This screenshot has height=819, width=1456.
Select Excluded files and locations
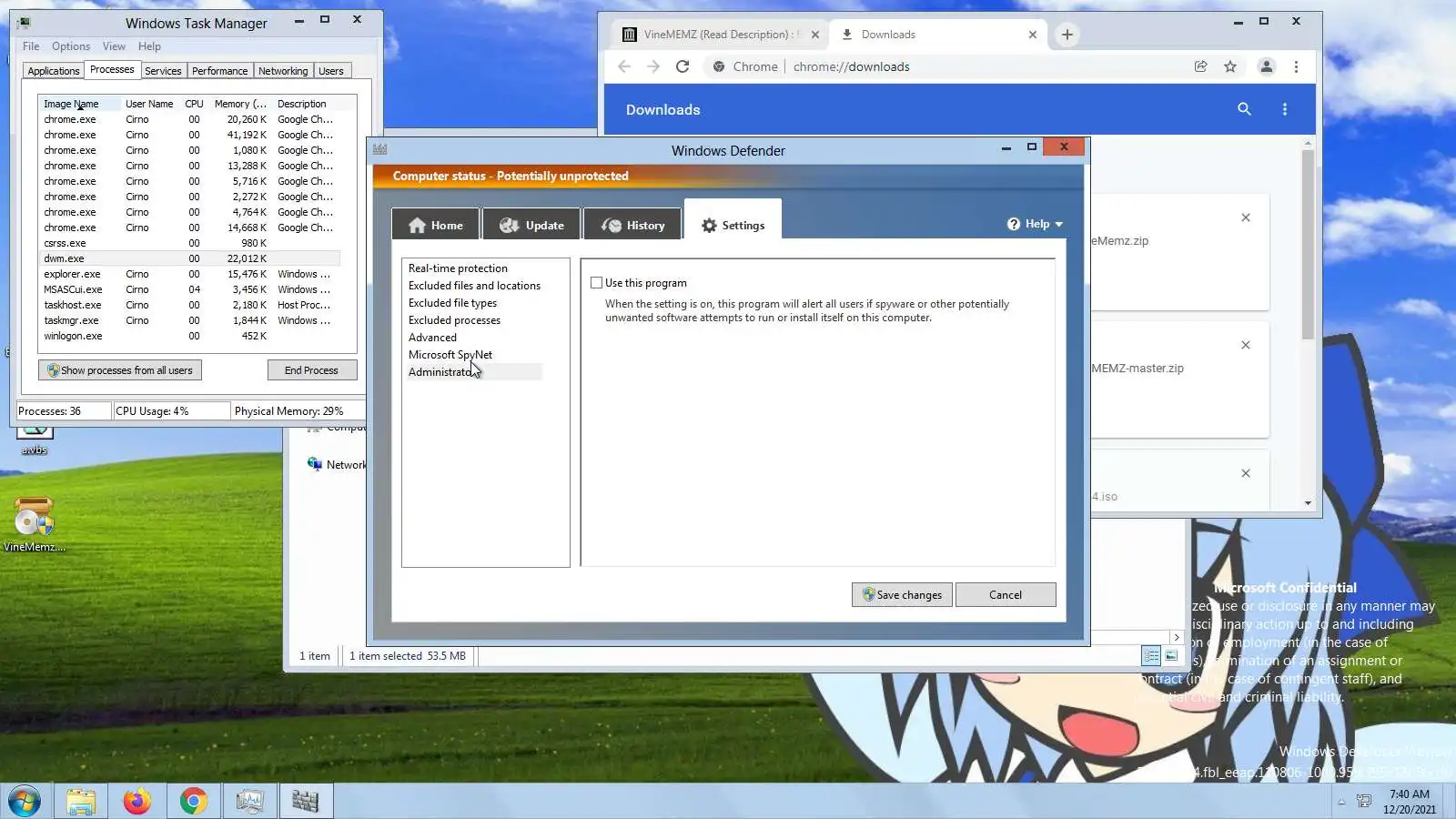(474, 286)
